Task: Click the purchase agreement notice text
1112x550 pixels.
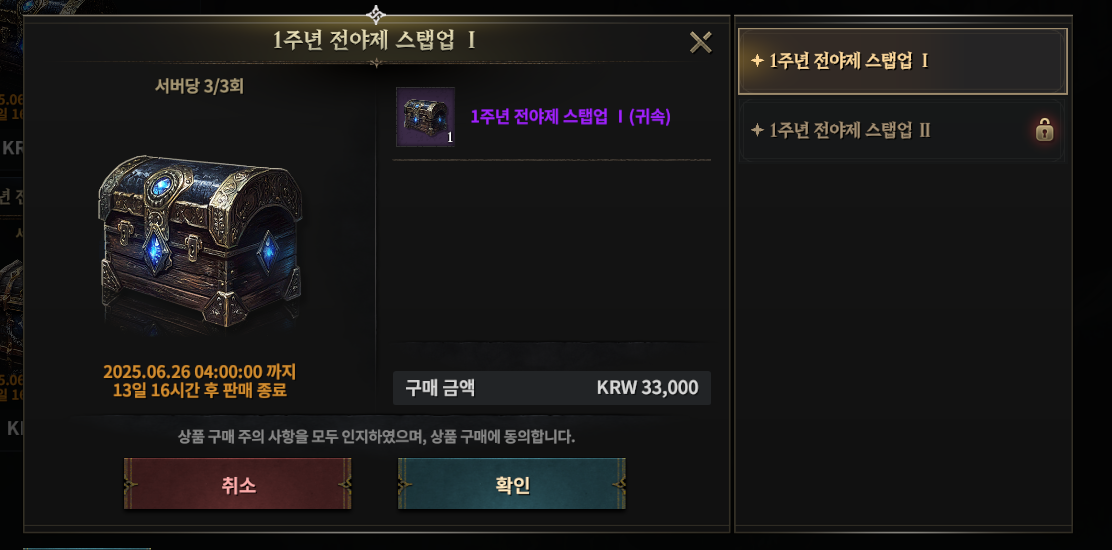Action: [376, 437]
